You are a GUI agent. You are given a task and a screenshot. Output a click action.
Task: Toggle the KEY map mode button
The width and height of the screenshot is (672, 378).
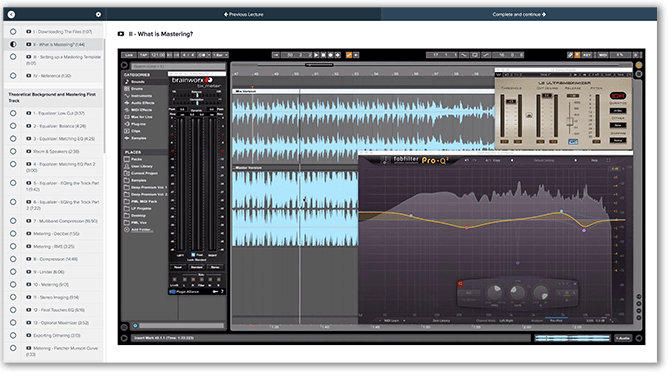click(x=587, y=55)
